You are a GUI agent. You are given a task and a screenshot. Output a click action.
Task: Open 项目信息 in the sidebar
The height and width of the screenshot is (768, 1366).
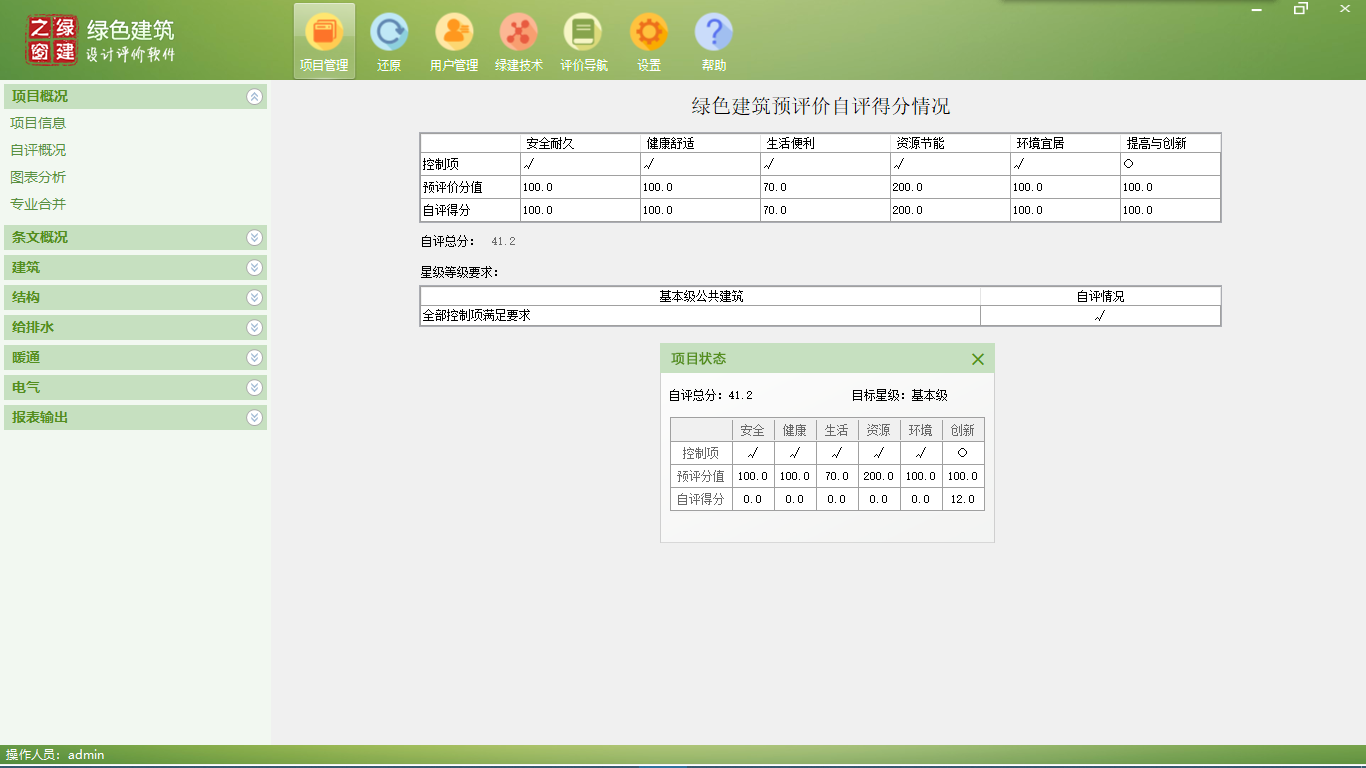click(x=38, y=123)
